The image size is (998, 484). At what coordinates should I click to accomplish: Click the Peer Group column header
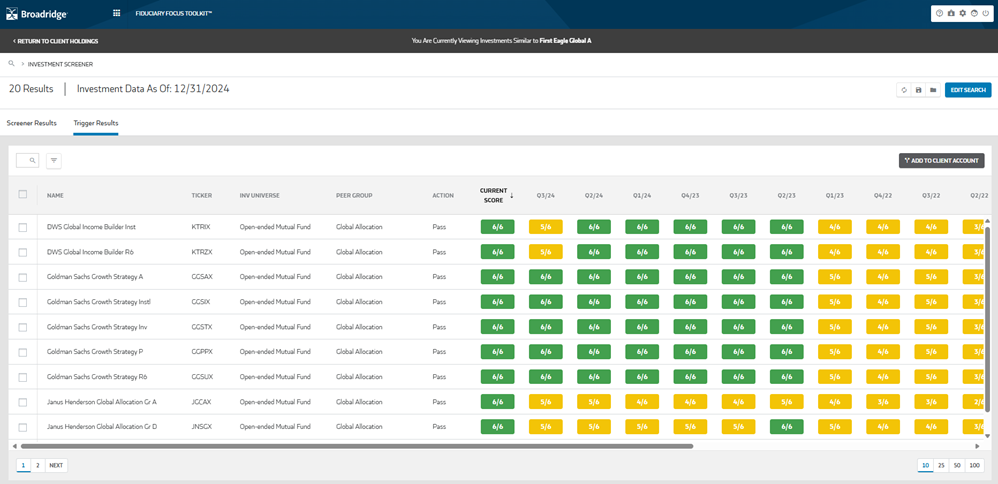(354, 196)
